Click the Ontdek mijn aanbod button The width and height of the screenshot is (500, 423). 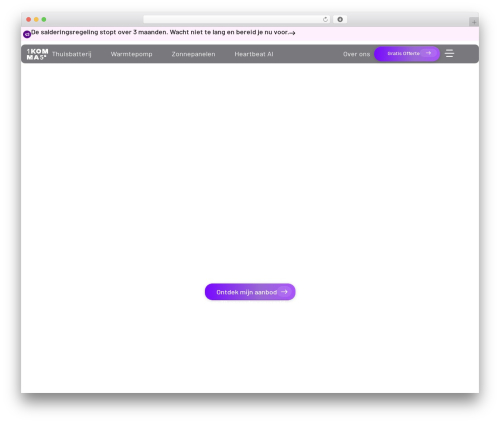point(250,292)
